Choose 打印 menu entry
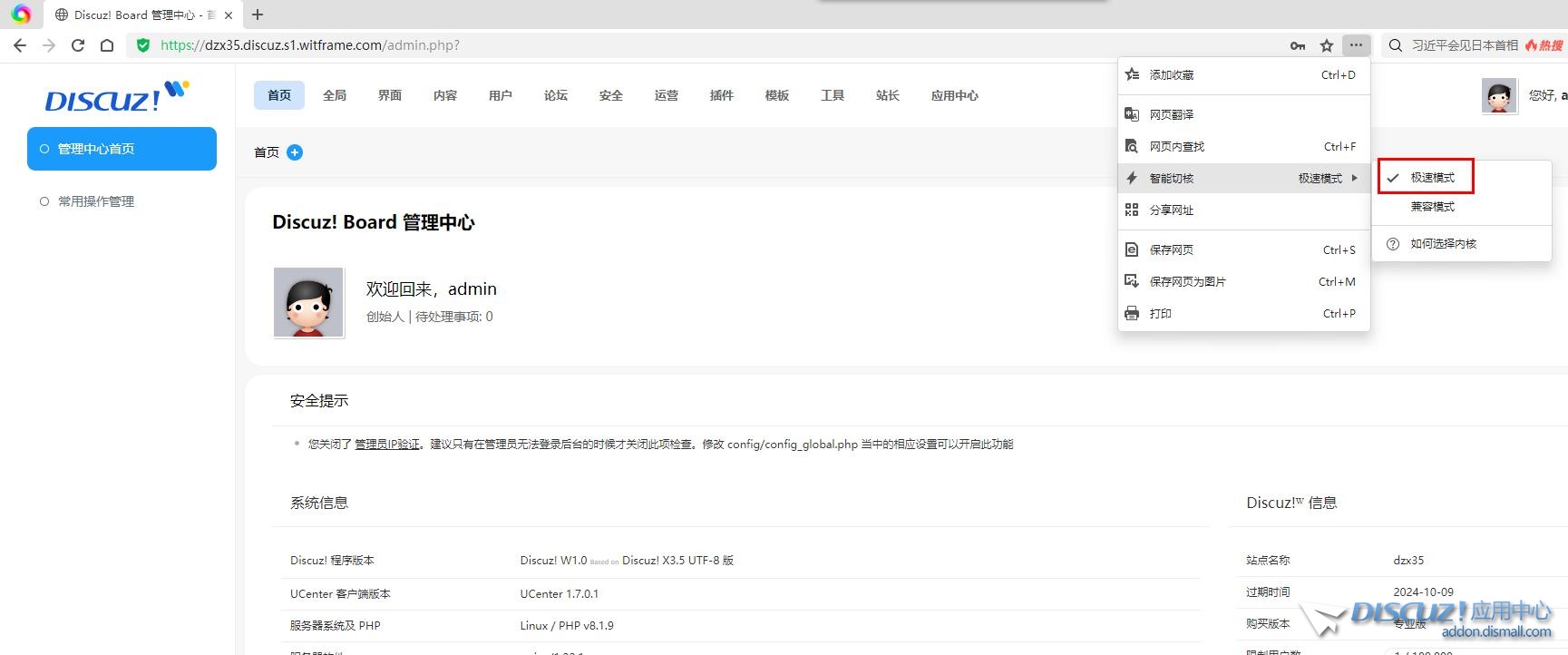Viewport: 1568px width, 655px height. click(1243, 313)
